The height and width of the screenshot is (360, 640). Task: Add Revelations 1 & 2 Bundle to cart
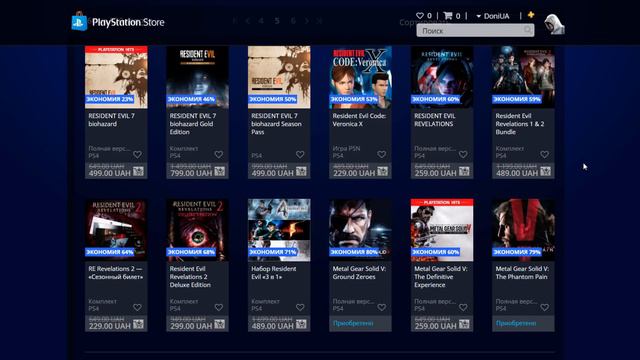coord(545,171)
